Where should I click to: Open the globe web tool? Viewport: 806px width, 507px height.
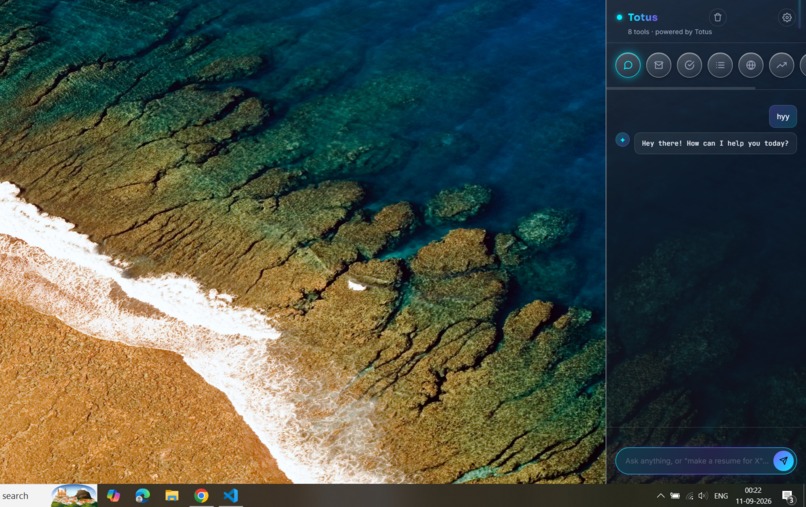point(751,65)
